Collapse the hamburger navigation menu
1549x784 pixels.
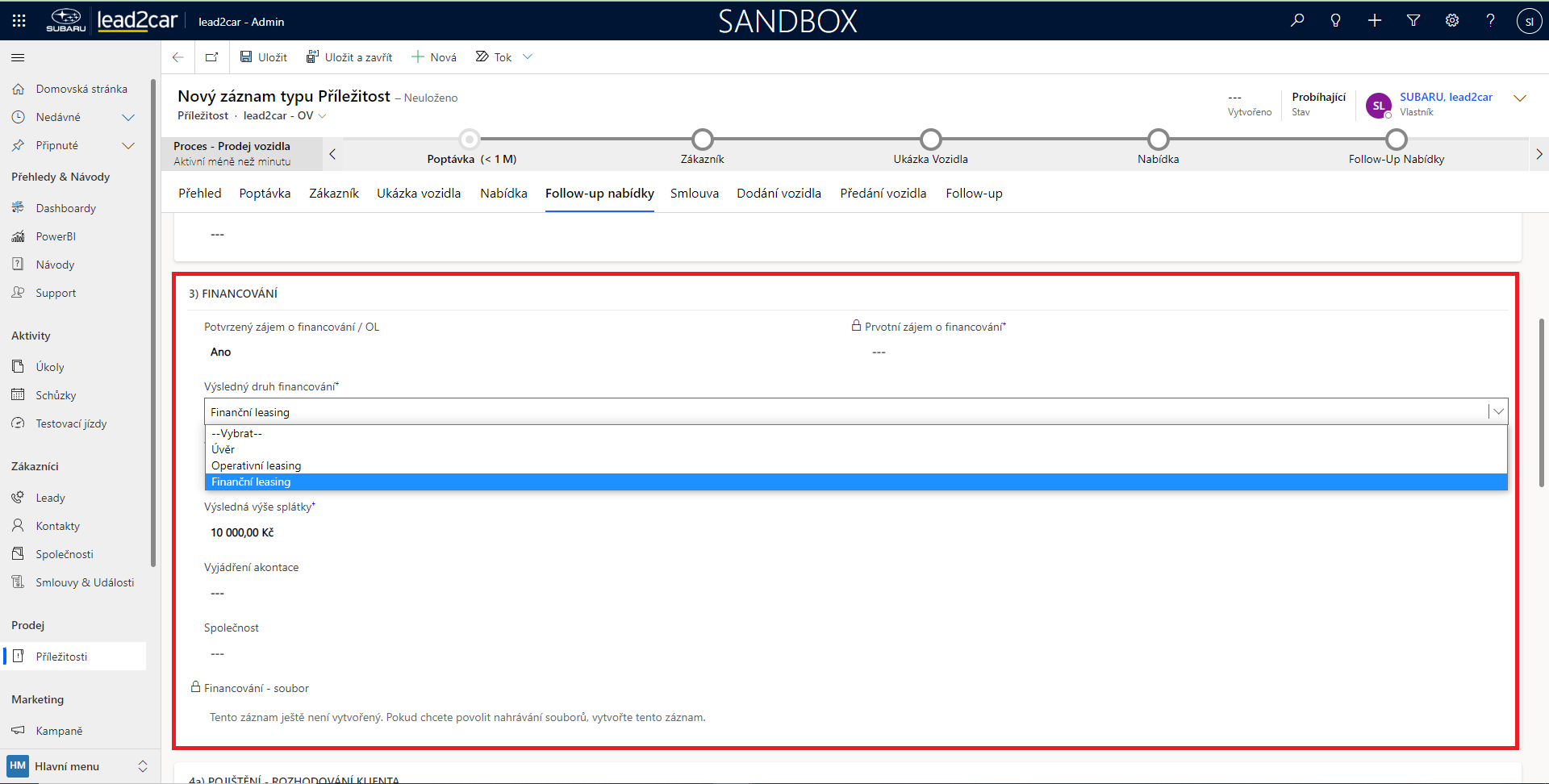point(18,57)
